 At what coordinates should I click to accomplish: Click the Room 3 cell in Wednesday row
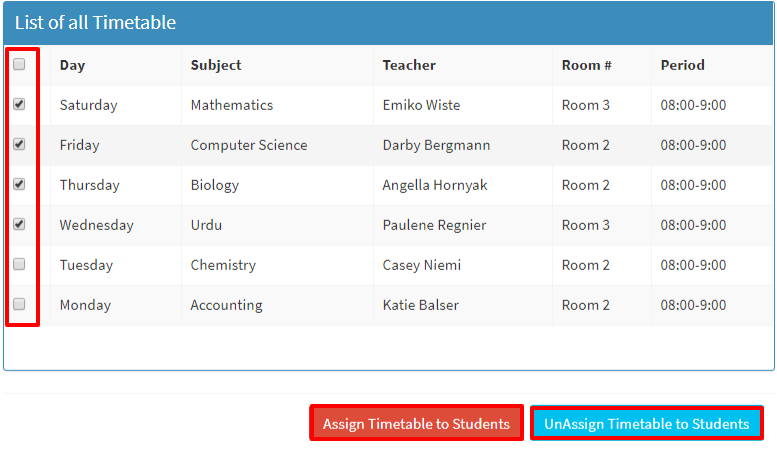tap(585, 225)
